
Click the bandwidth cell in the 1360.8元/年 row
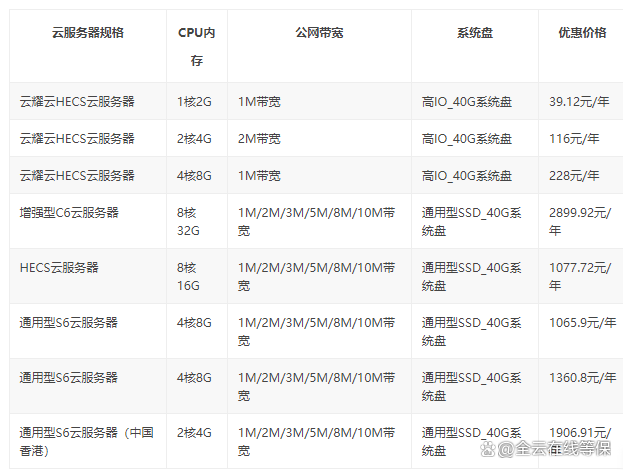click(x=317, y=386)
